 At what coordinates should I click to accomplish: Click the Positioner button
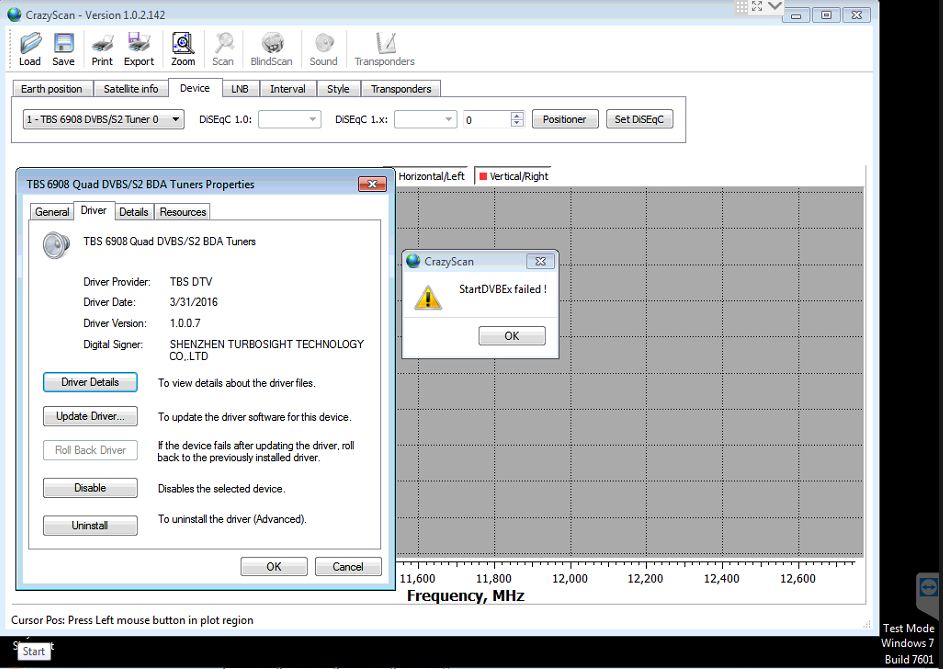point(565,119)
